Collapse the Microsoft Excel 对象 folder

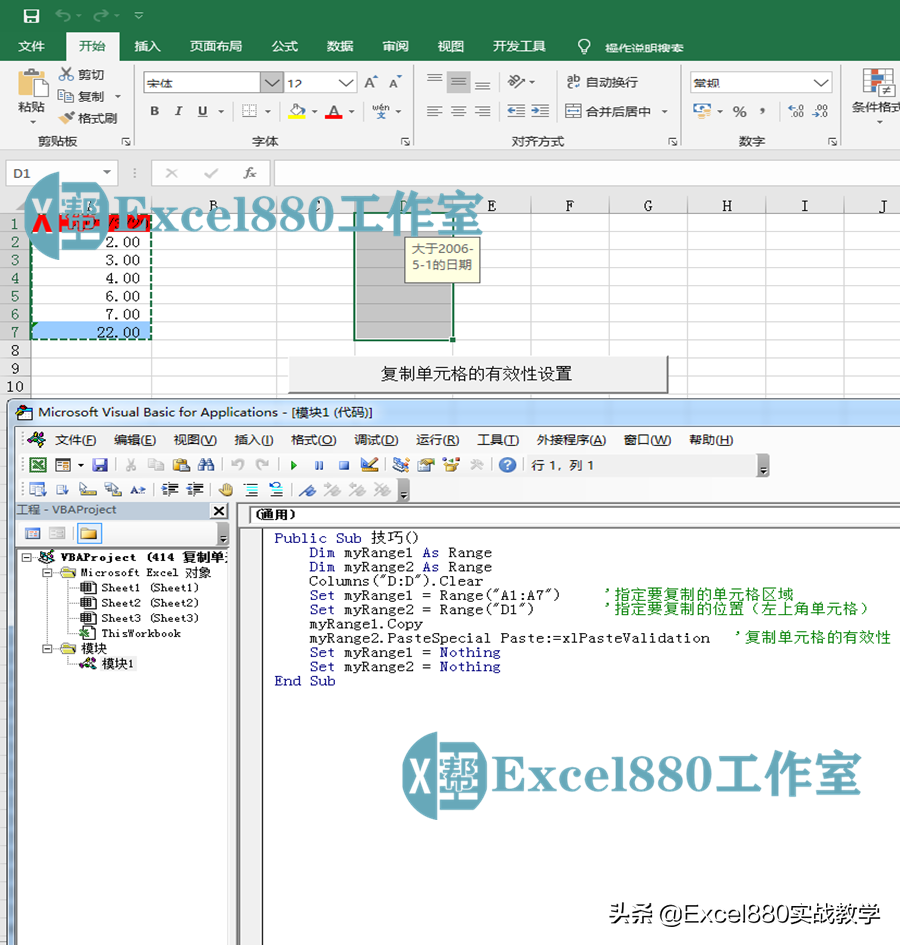[48, 573]
